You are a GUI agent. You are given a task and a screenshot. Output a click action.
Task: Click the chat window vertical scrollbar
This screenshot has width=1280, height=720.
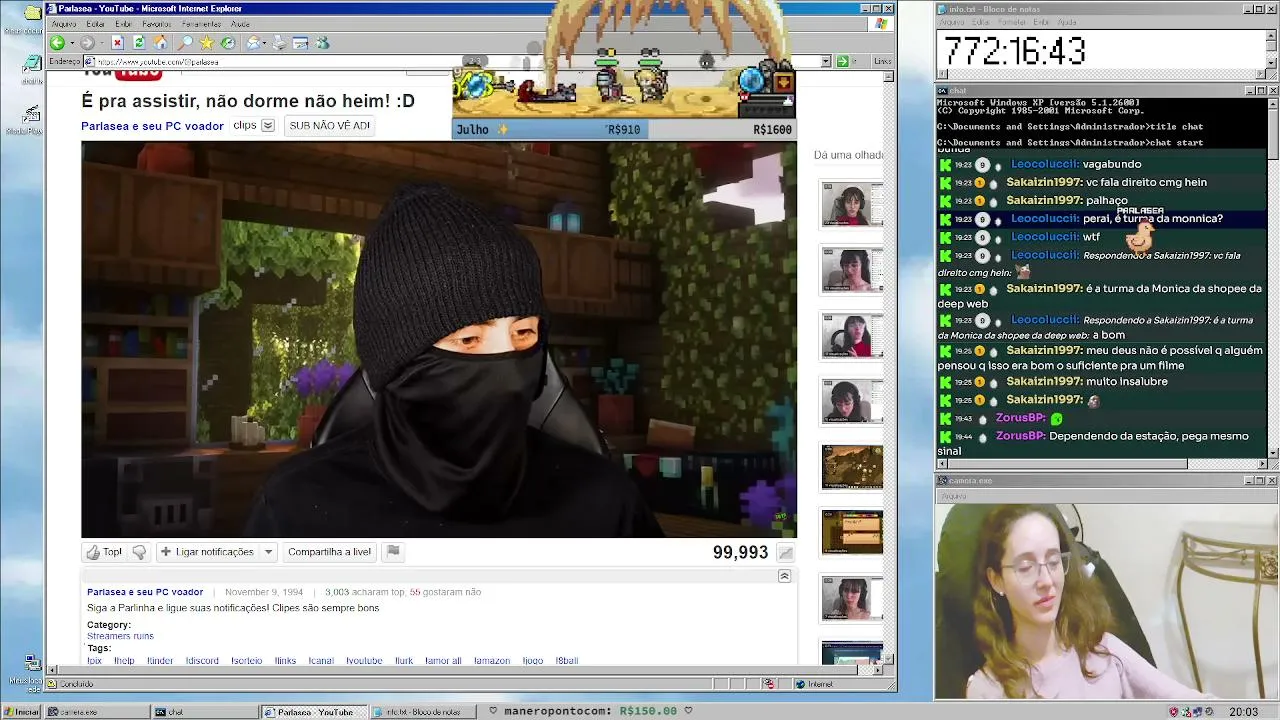point(1272,277)
